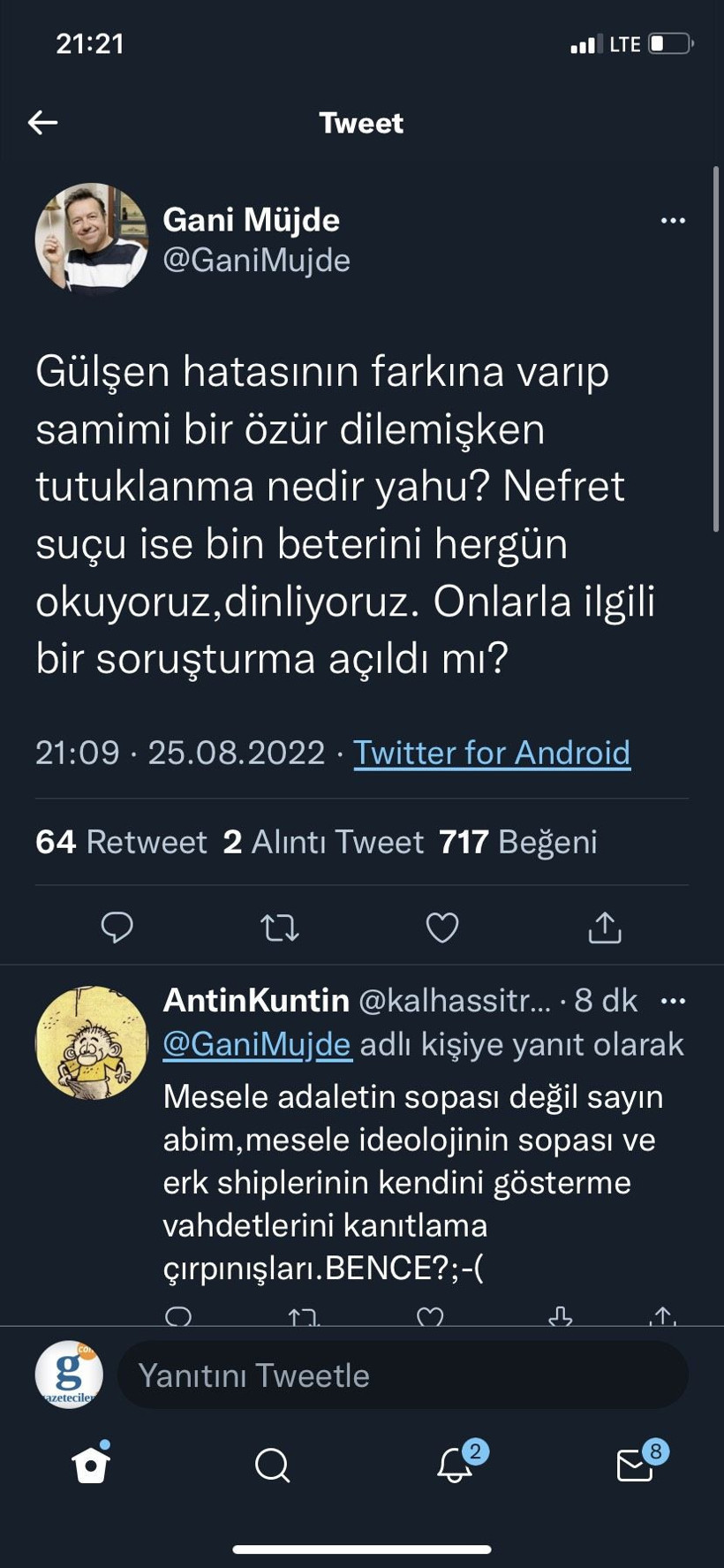Screen dimensions: 724x1568
Task: Open the @GaniMujde mention in the reply
Action: click(x=256, y=1044)
